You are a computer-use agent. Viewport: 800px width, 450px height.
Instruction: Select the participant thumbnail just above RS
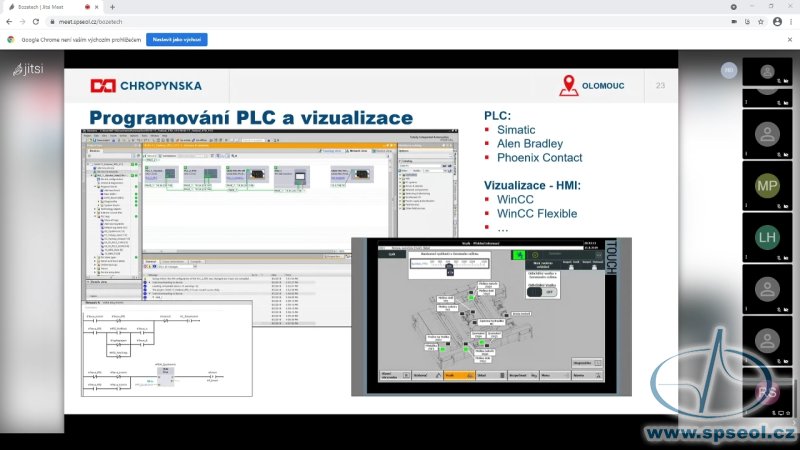pyautogui.click(x=767, y=340)
